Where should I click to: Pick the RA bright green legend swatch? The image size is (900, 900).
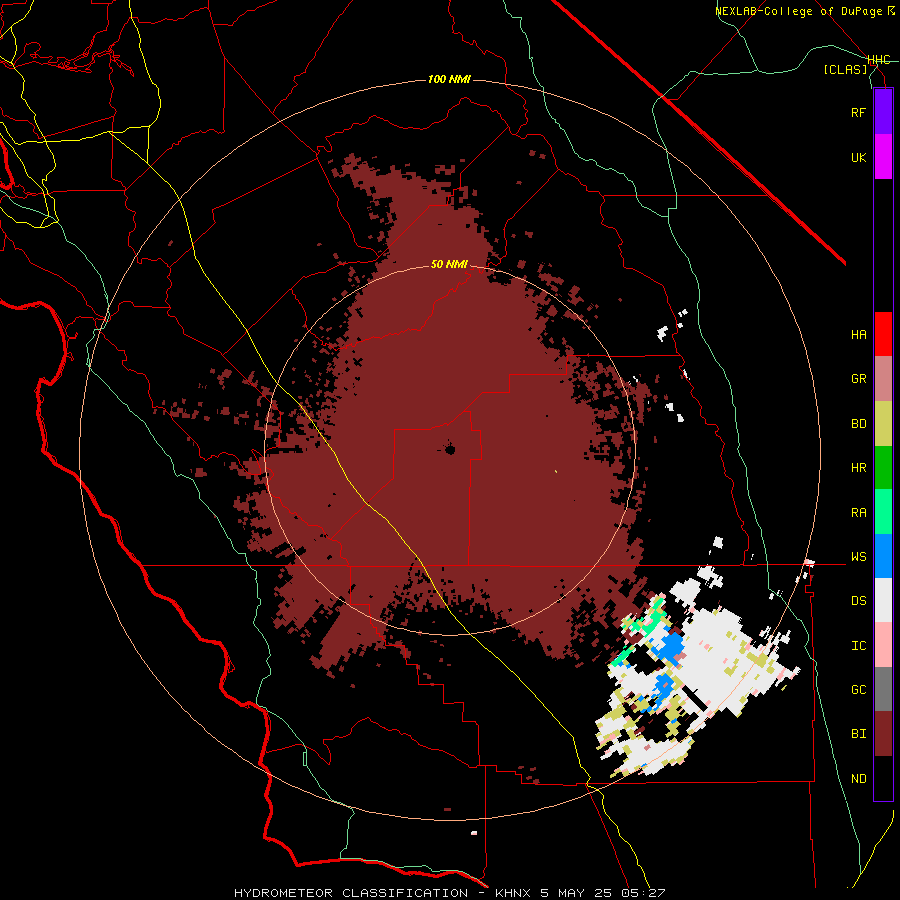(x=883, y=512)
